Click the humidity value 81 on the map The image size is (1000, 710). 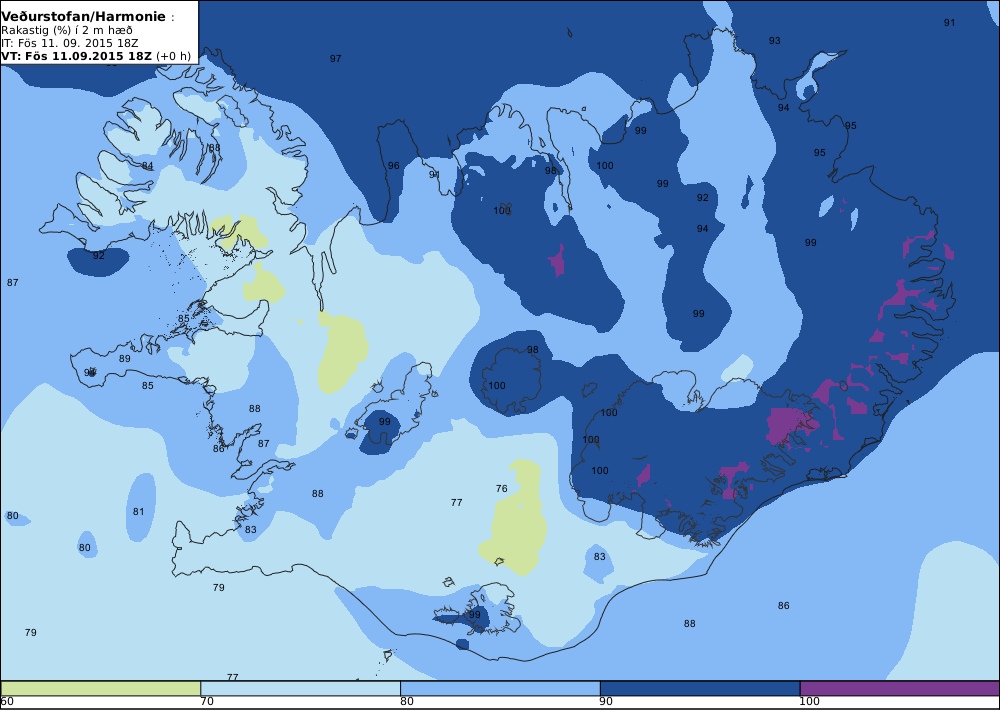(x=138, y=512)
